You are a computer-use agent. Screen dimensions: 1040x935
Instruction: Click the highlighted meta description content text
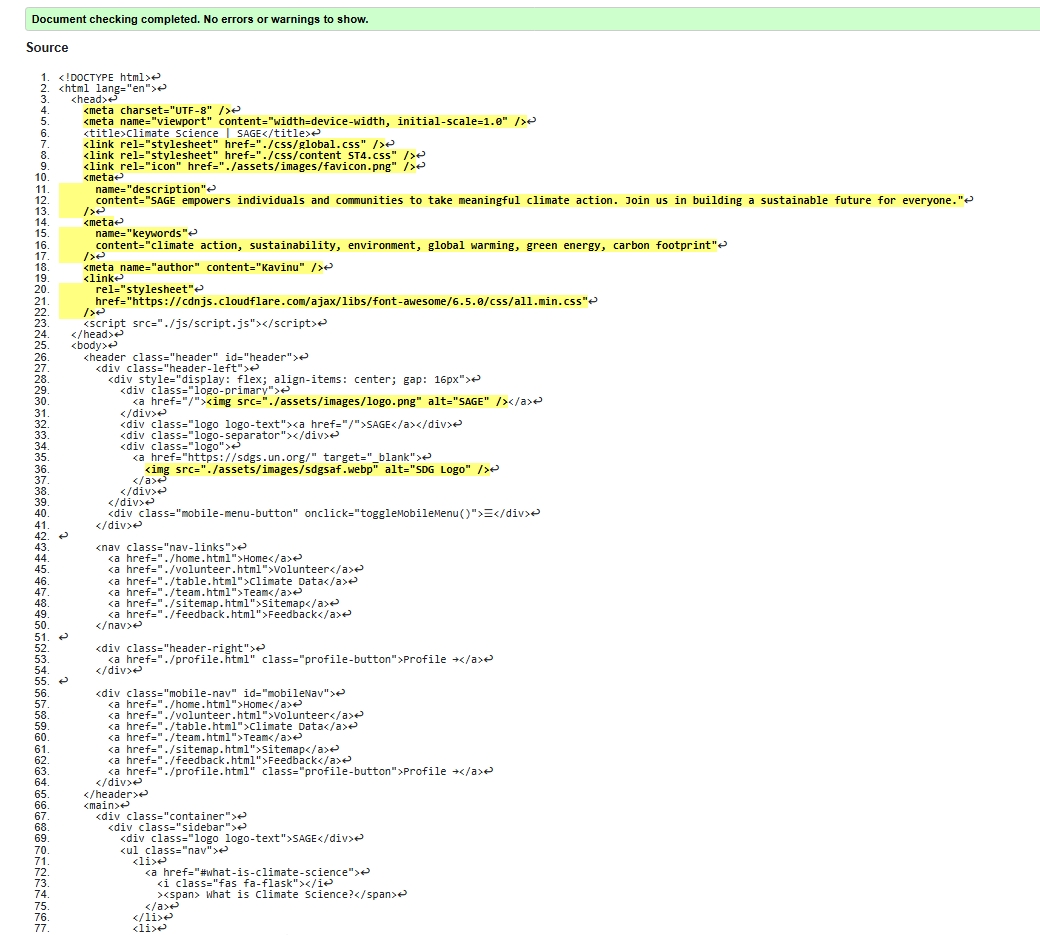click(x=450, y=199)
